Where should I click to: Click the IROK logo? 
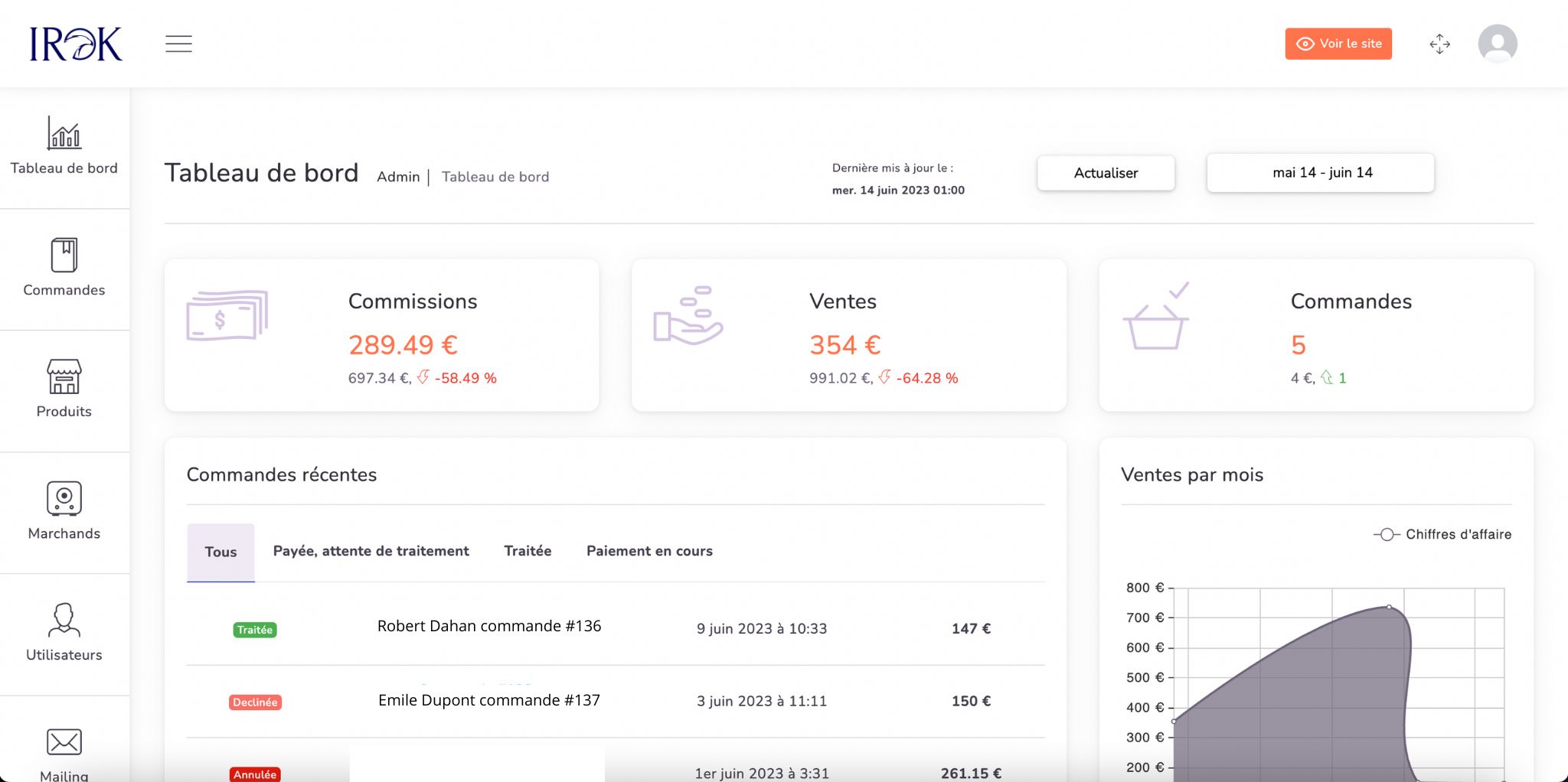click(76, 44)
